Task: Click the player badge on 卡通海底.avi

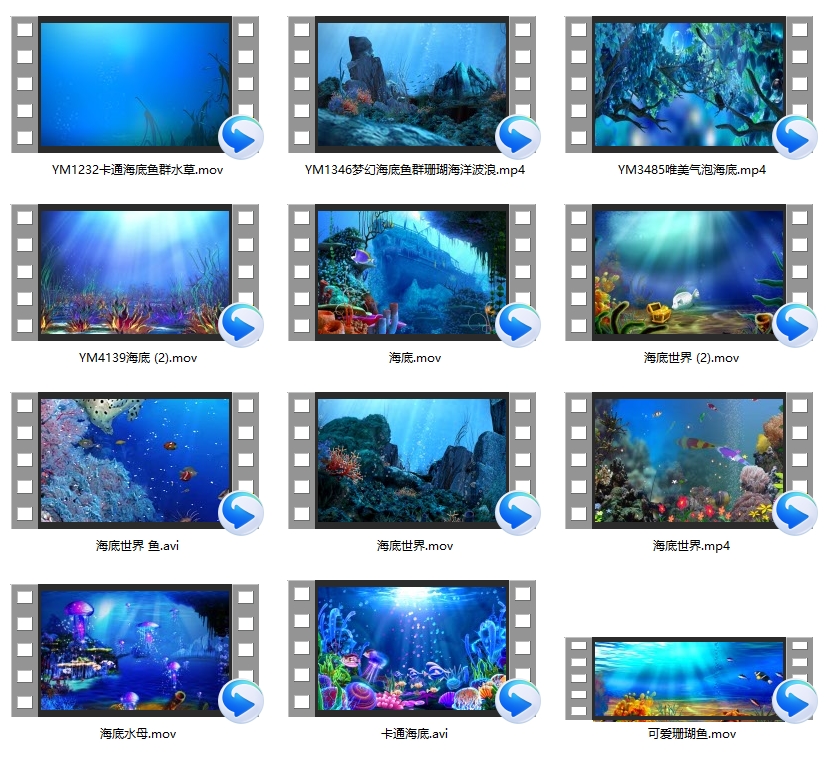Action: (518, 701)
